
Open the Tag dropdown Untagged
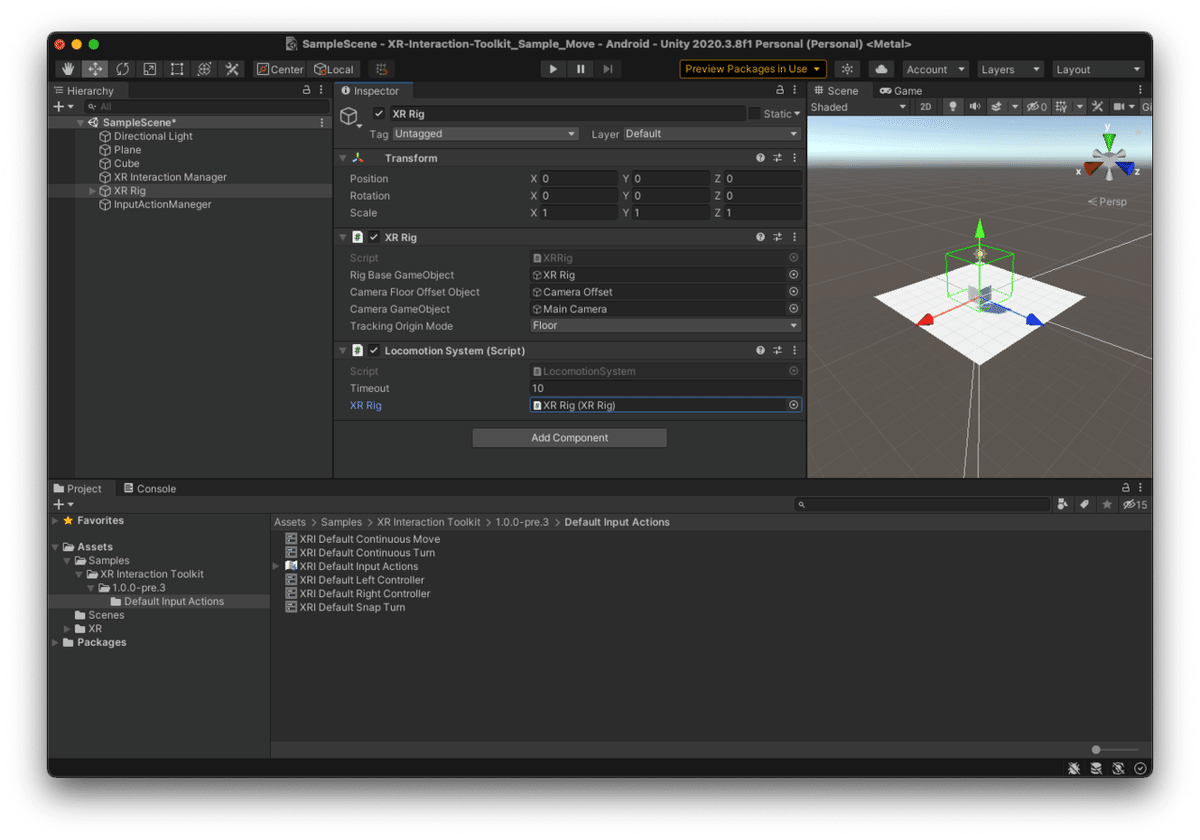[x=485, y=134]
